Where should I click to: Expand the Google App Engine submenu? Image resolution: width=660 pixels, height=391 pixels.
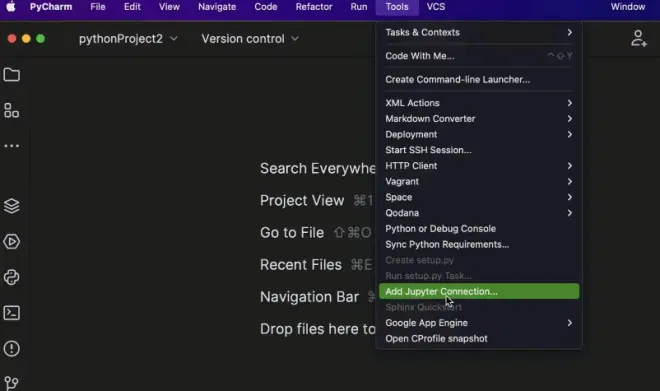(479, 323)
